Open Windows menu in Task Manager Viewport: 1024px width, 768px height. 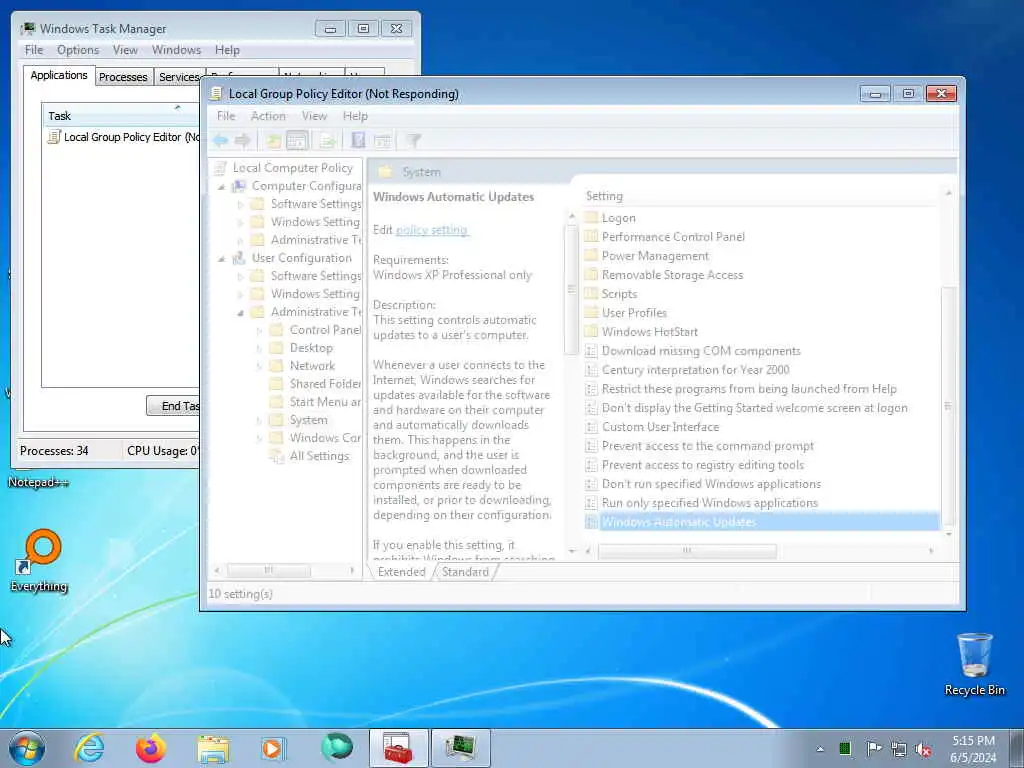pos(176,50)
